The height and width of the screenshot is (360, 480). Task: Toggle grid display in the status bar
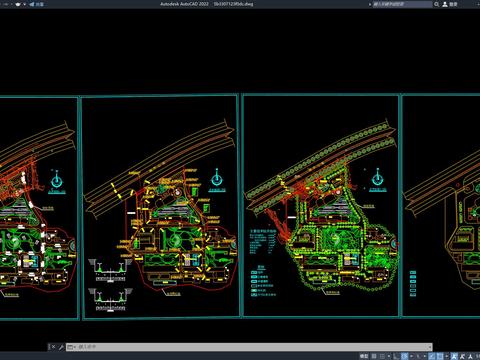click(374, 356)
